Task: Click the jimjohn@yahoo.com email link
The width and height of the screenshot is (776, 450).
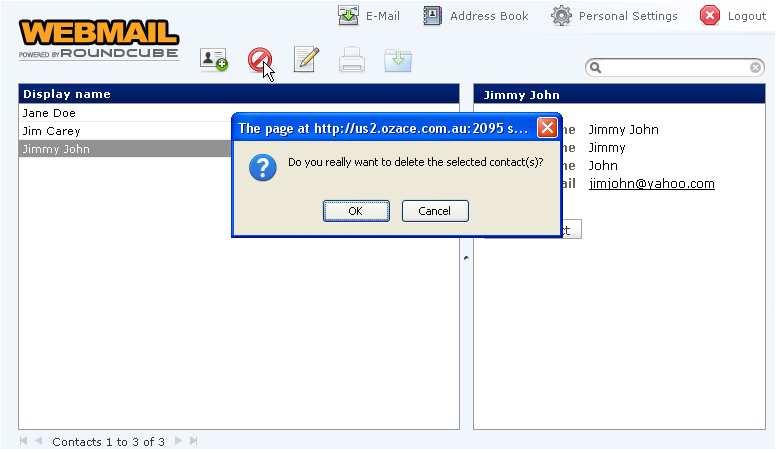Action: coord(651,184)
